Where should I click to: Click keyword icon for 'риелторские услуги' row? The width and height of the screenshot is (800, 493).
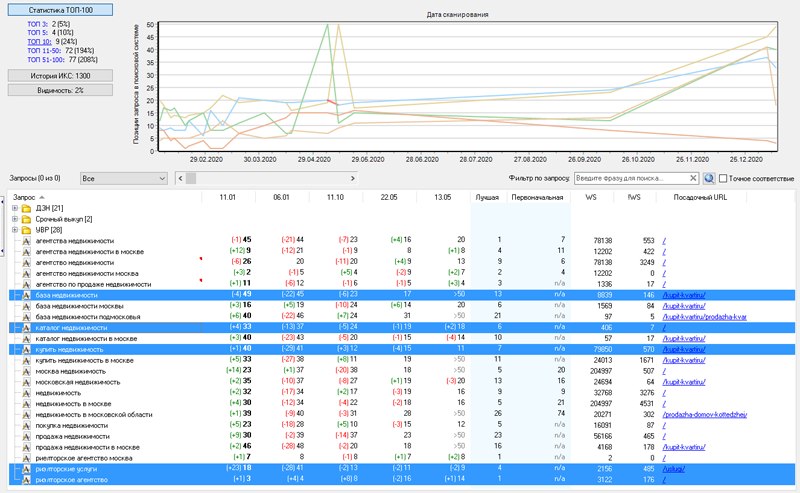pos(27,468)
